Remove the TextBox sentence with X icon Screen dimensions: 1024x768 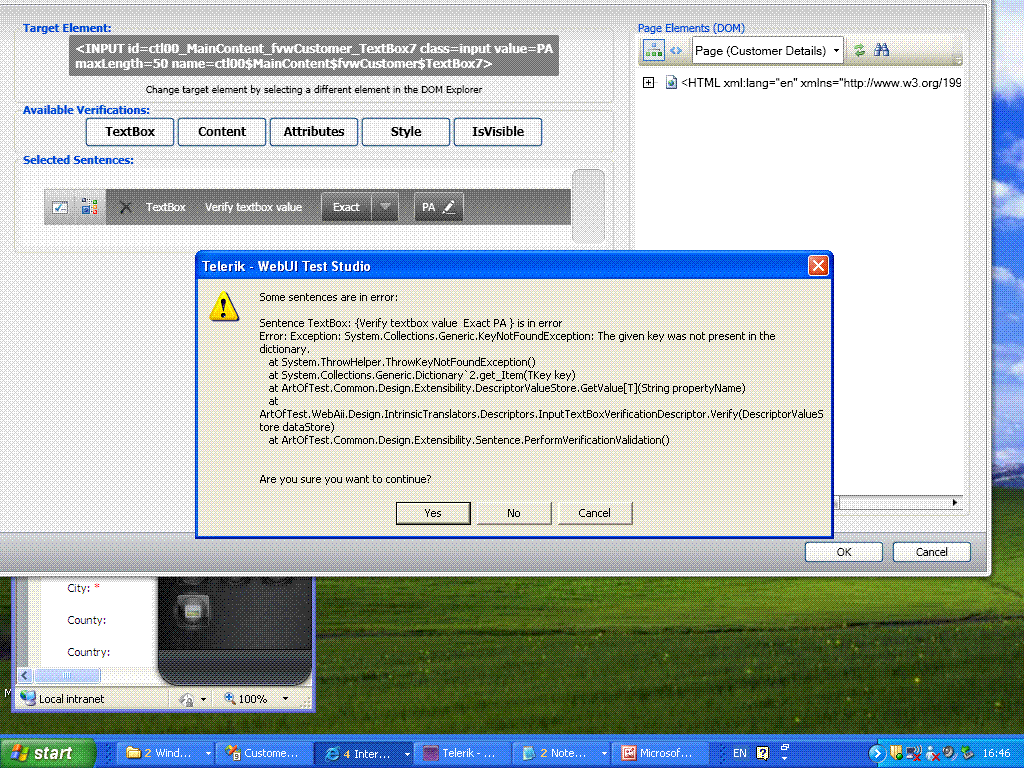(x=126, y=207)
